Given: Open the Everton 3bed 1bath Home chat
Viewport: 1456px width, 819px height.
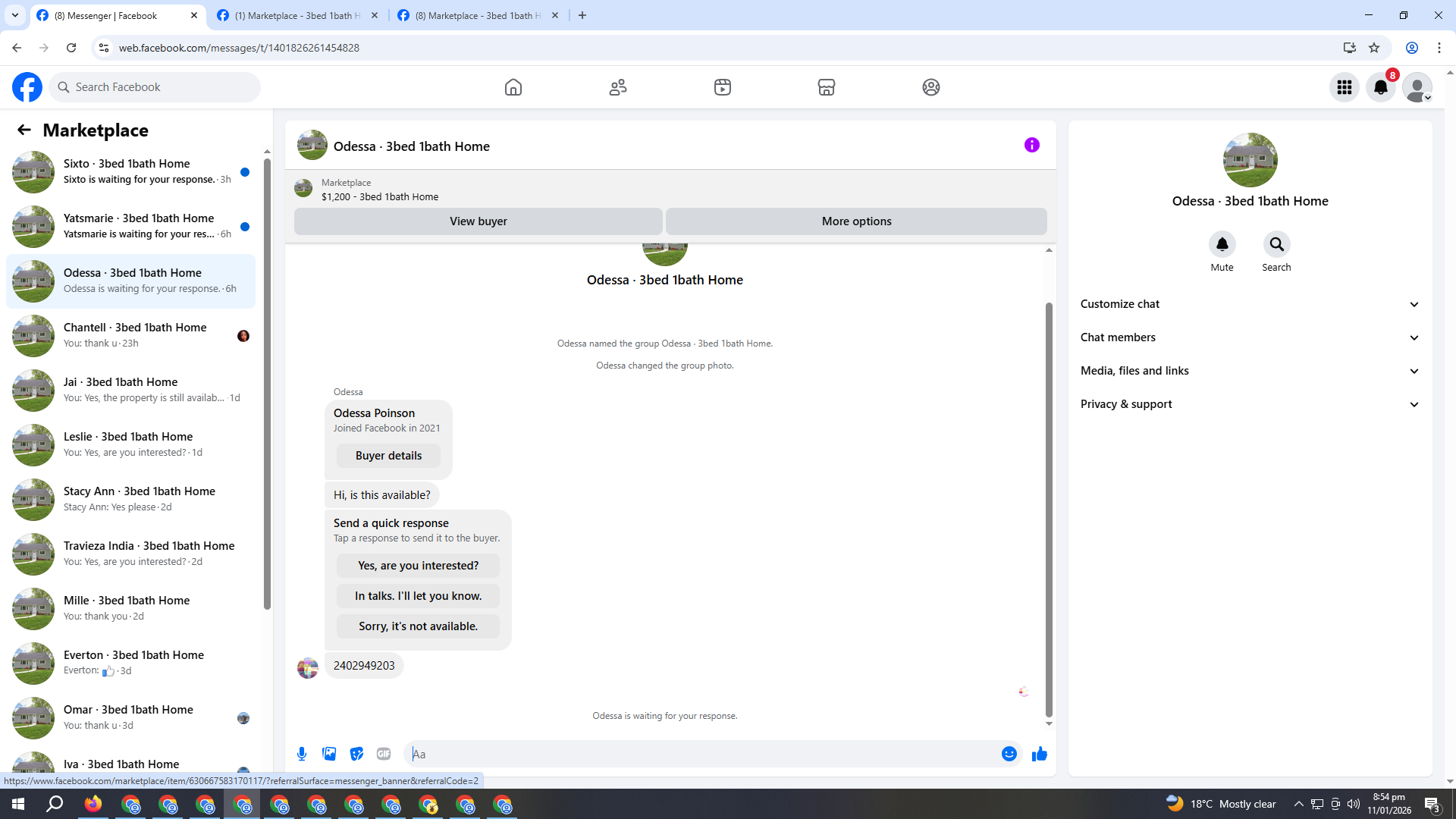Looking at the screenshot, I should coord(130,664).
